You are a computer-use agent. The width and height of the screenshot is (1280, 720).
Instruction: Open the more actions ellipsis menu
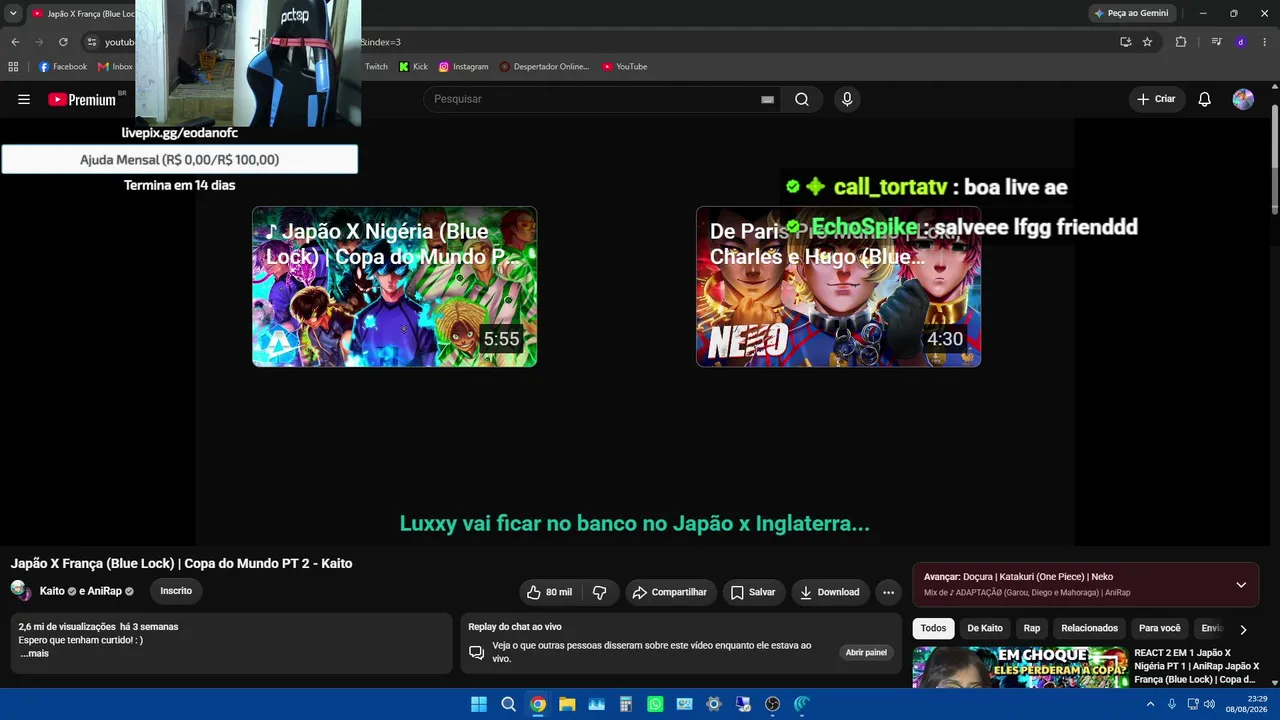[x=888, y=592]
